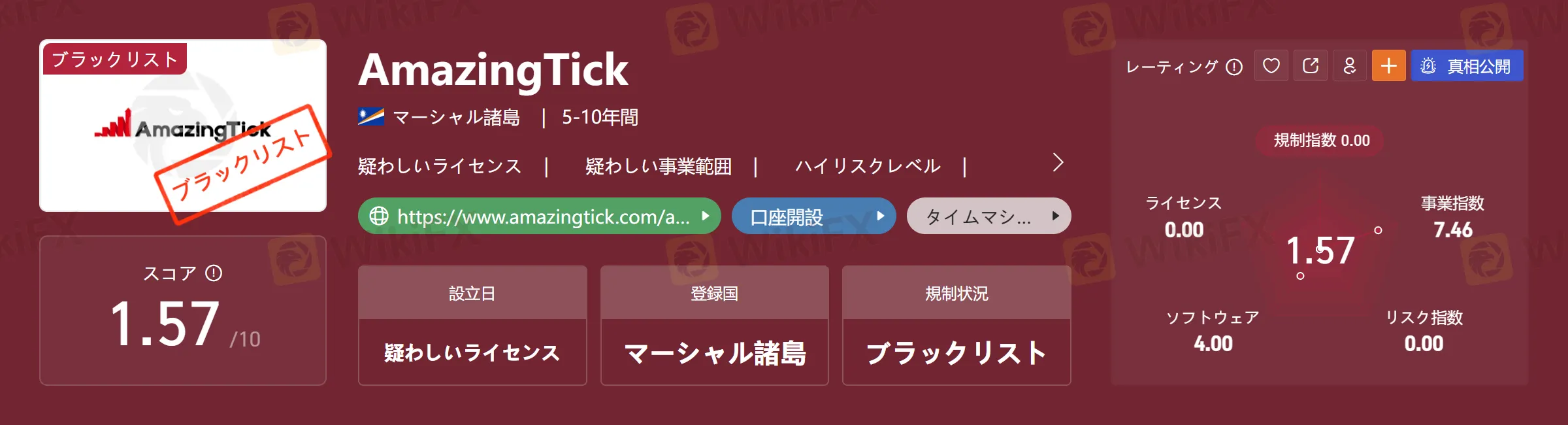Click the globe icon in website link
Viewport: 1568px width, 425px height.
click(x=379, y=216)
